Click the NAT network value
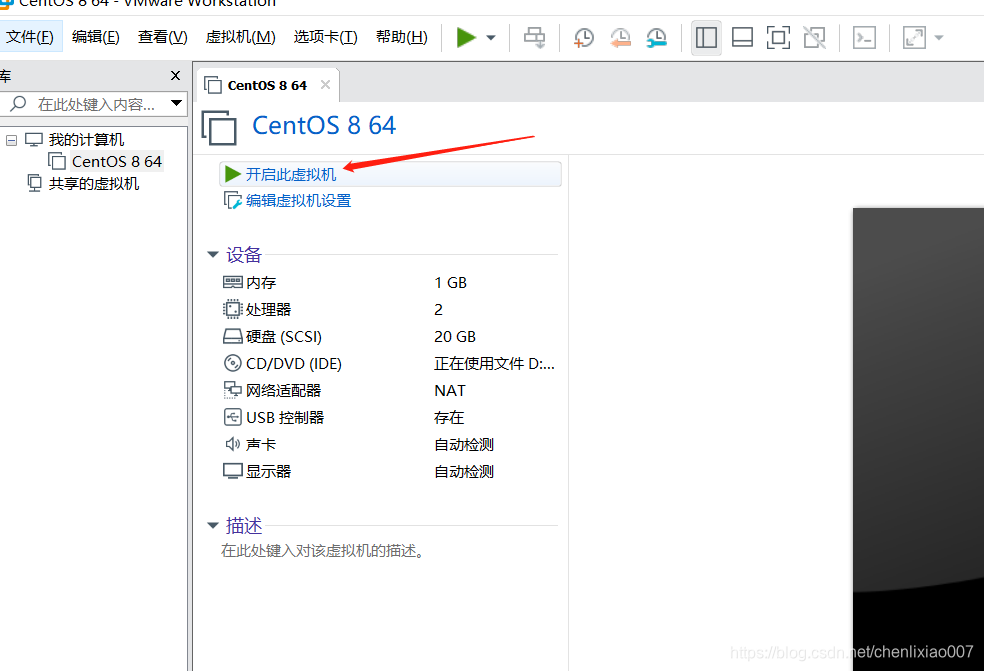 pos(450,390)
